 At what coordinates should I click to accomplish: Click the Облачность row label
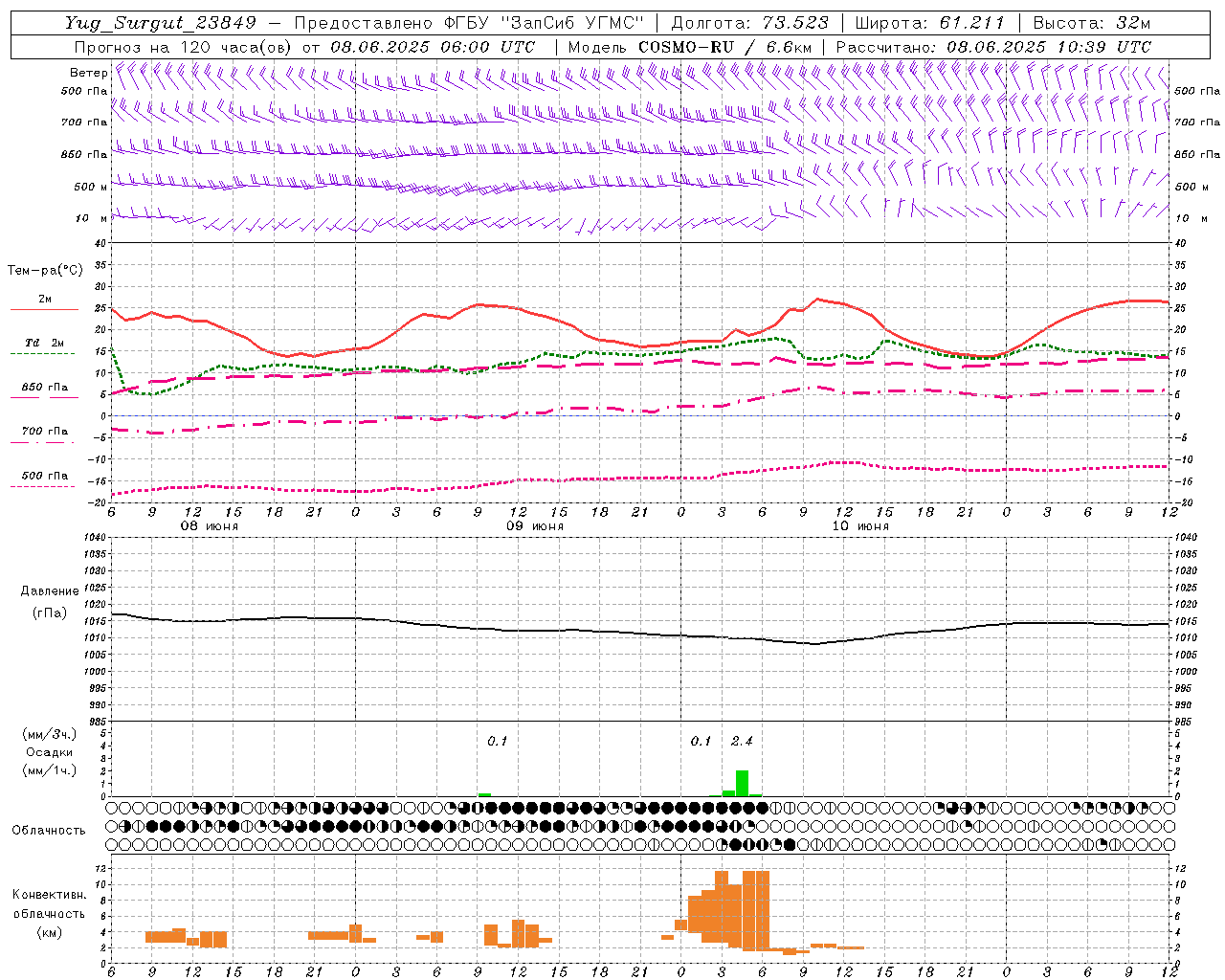coord(49,830)
